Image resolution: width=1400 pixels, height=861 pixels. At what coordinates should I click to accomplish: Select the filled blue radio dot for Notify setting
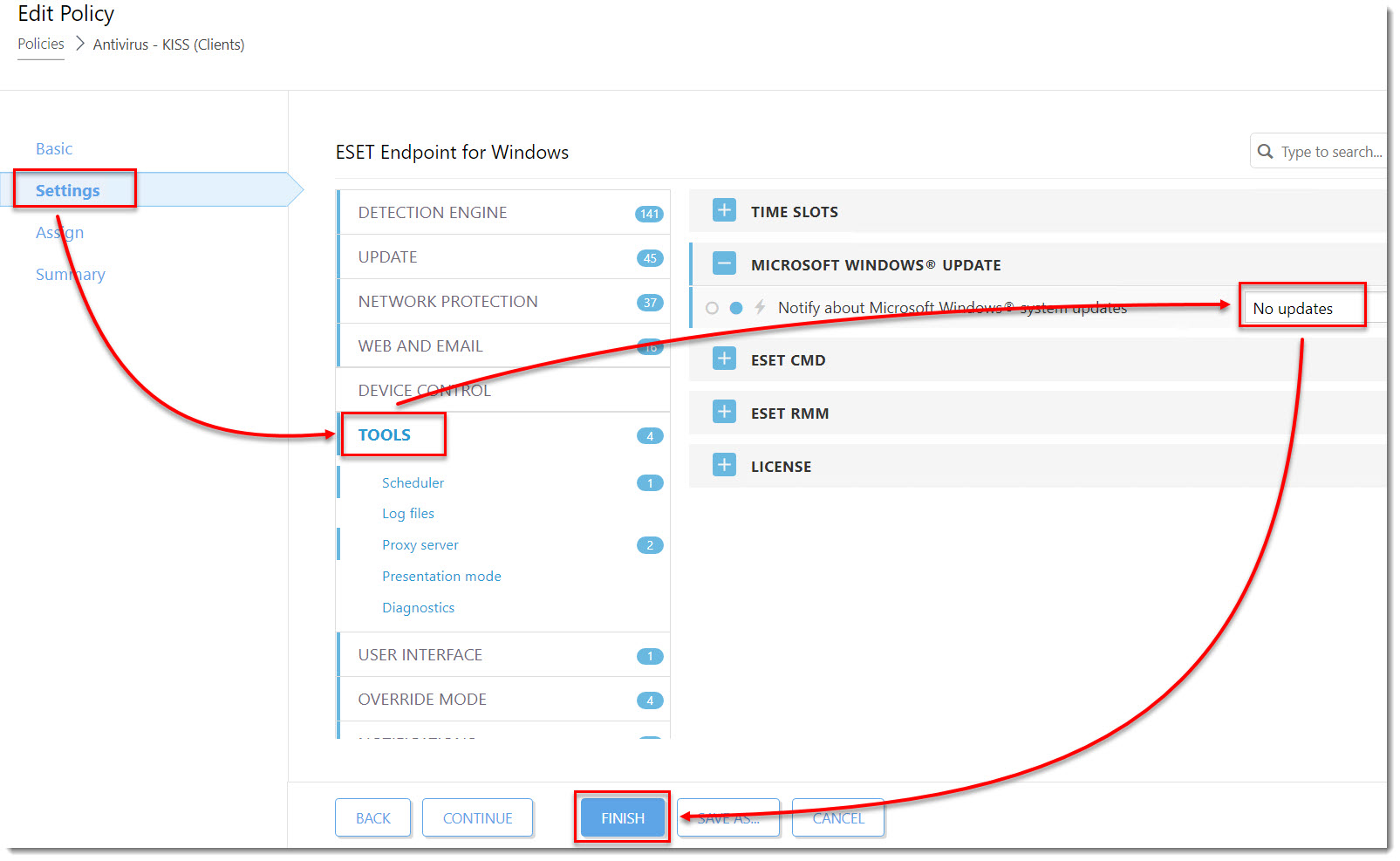tap(736, 308)
